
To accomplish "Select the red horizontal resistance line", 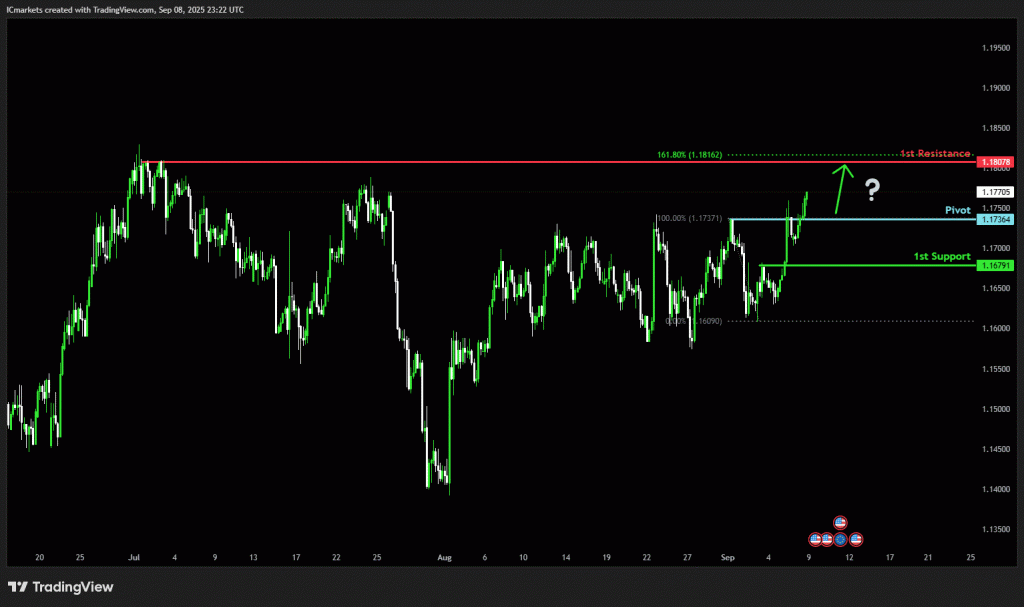I will coord(558,161).
